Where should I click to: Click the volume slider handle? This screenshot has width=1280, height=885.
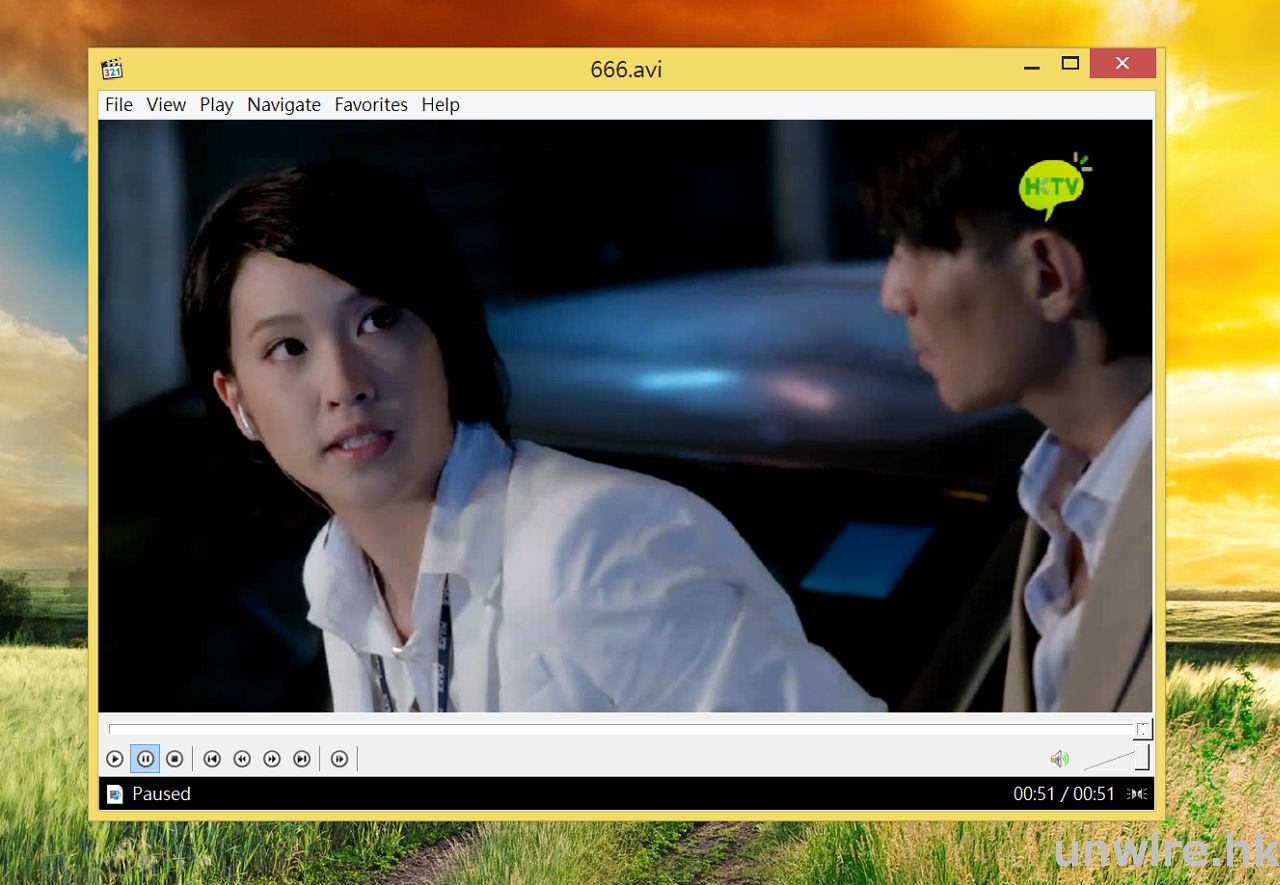pos(1141,758)
